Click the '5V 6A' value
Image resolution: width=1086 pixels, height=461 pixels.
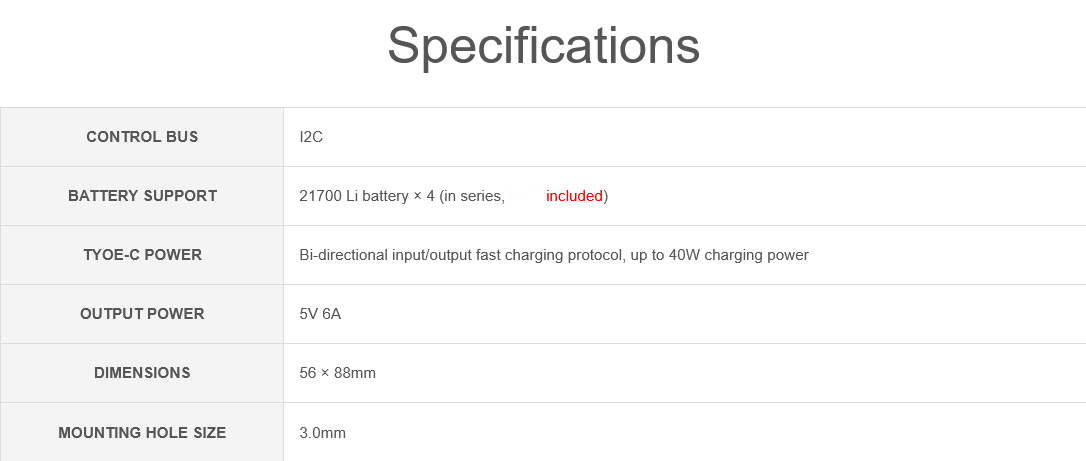[x=320, y=314]
